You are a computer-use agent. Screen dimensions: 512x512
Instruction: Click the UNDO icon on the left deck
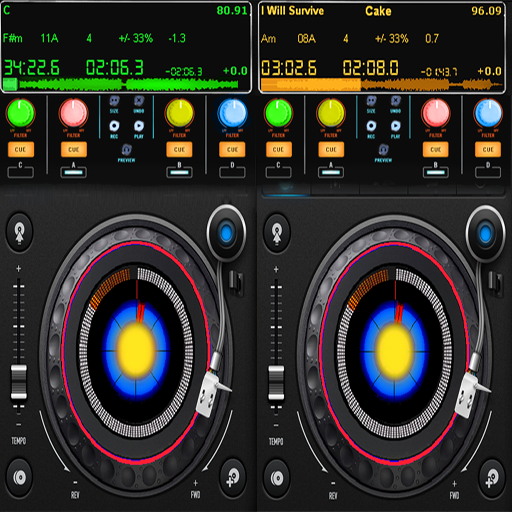point(139,101)
